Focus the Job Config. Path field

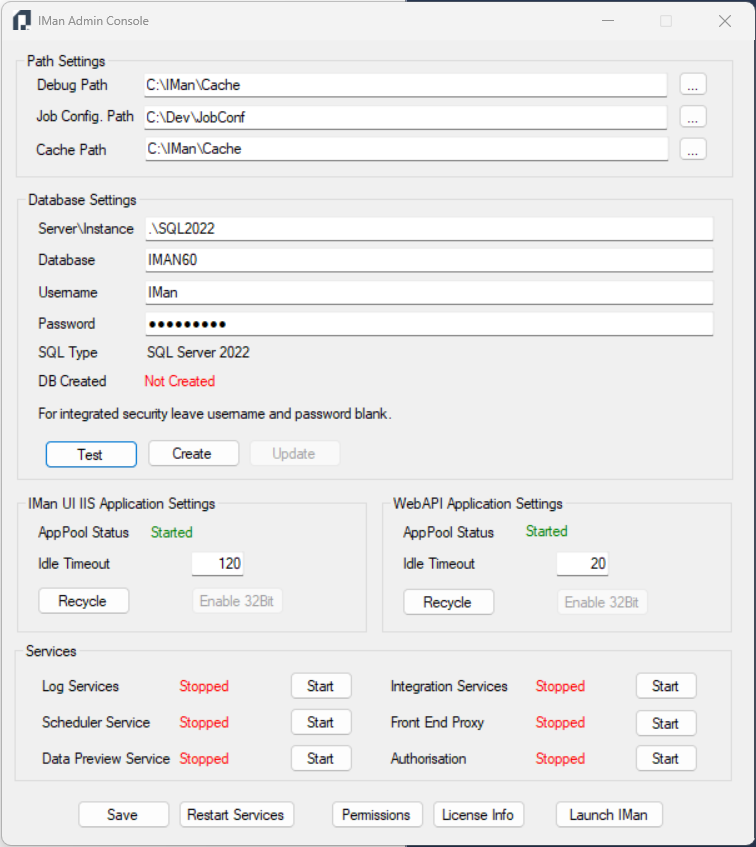pyautogui.click(x=406, y=117)
